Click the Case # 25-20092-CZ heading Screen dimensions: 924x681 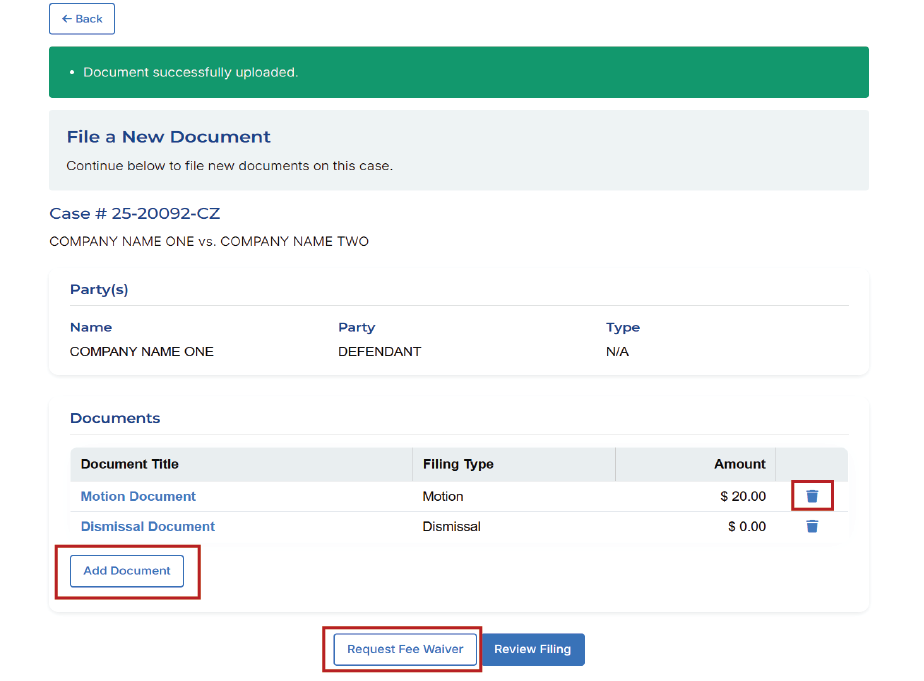pos(135,213)
